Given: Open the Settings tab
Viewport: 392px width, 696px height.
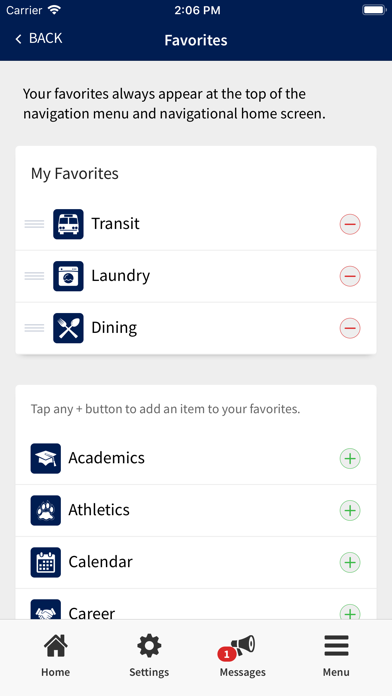Looking at the screenshot, I should [149, 655].
